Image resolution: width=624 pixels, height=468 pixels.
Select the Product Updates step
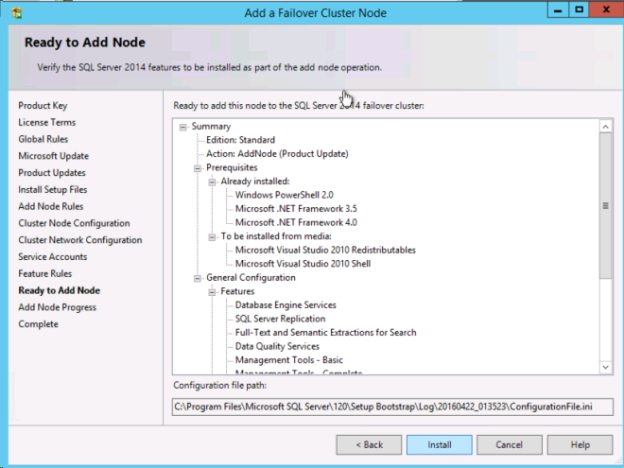(52, 173)
